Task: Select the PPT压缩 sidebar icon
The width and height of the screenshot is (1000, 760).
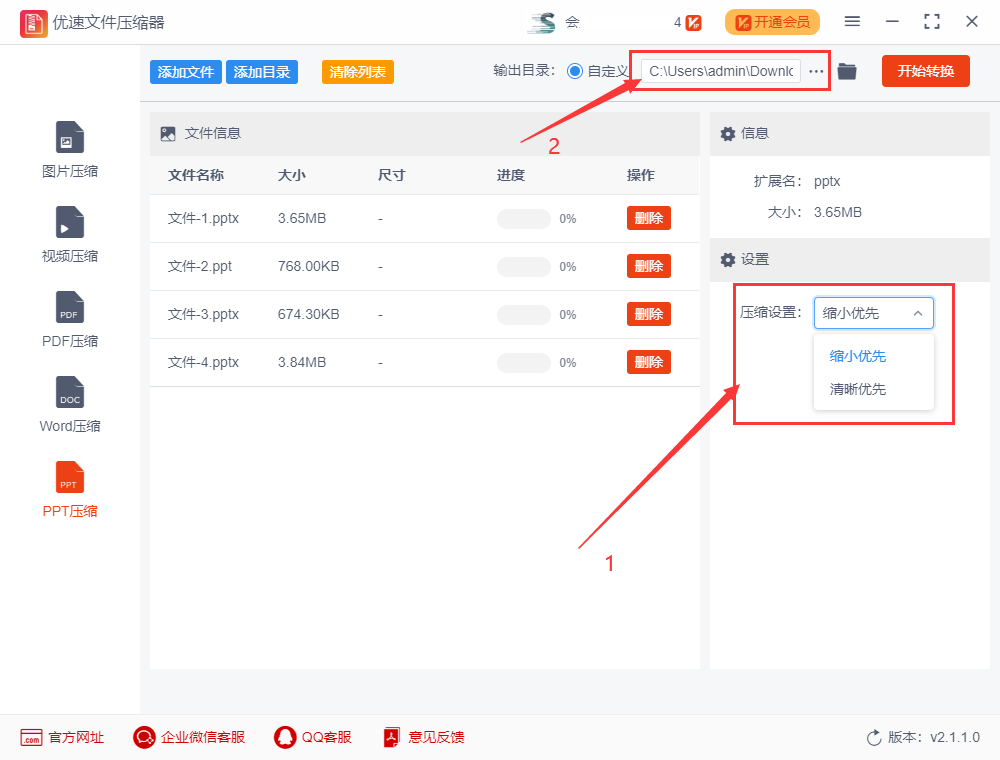Action: point(69,489)
